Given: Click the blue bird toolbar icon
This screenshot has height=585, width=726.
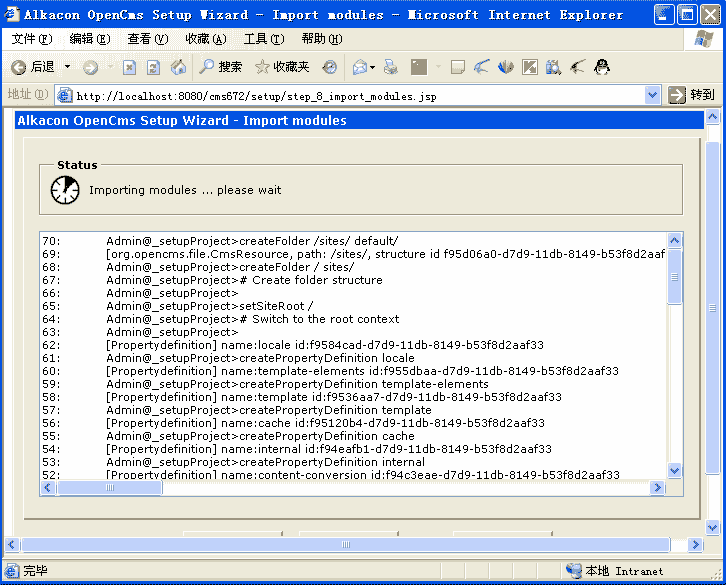Looking at the screenshot, I should click(482, 68).
